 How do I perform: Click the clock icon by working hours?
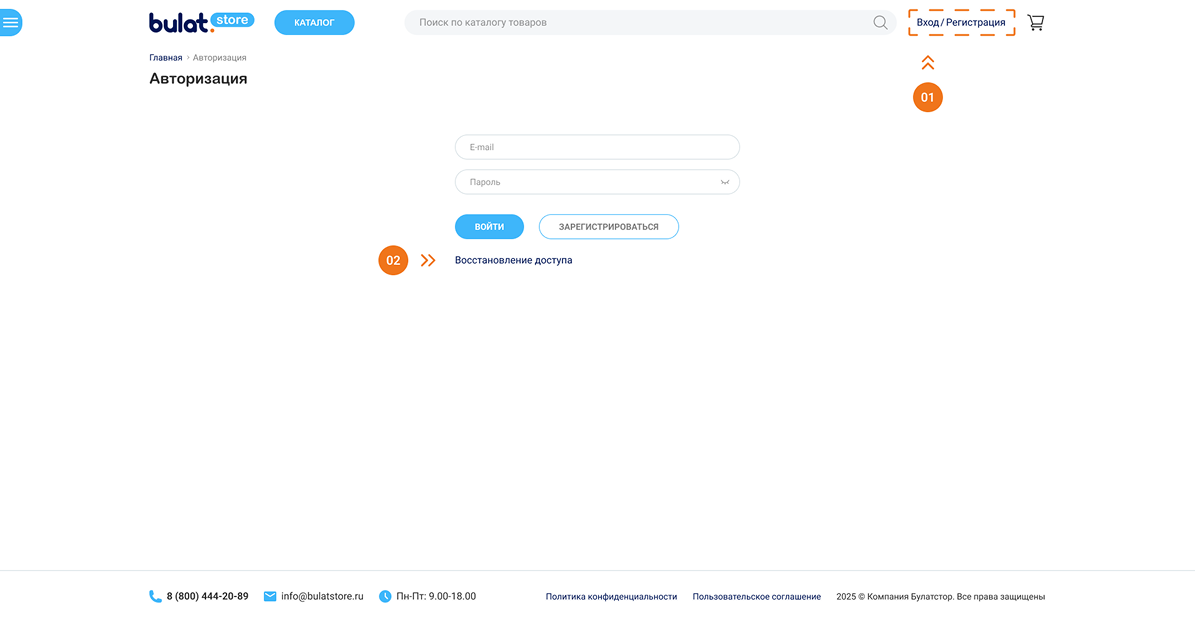[x=385, y=596]
